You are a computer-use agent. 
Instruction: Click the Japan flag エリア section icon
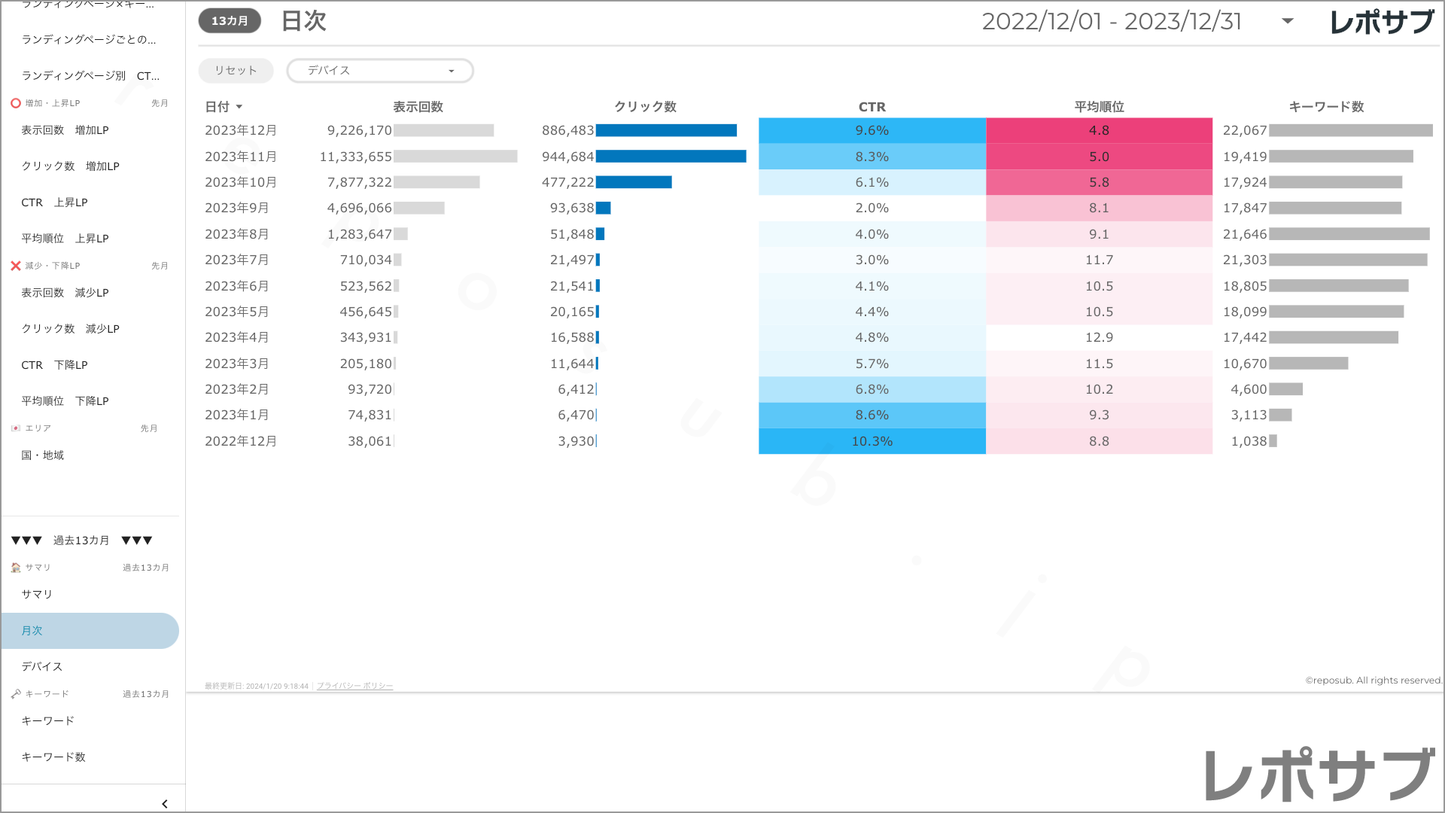pos(15,428)
